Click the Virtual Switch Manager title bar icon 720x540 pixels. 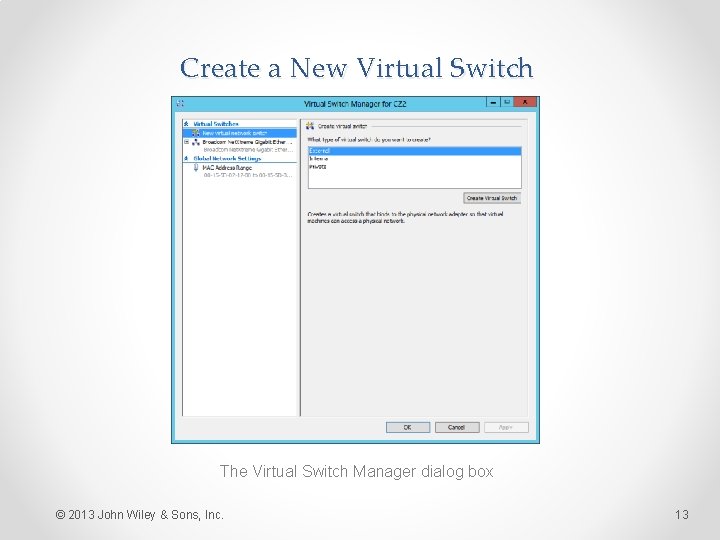click(180, 104)
